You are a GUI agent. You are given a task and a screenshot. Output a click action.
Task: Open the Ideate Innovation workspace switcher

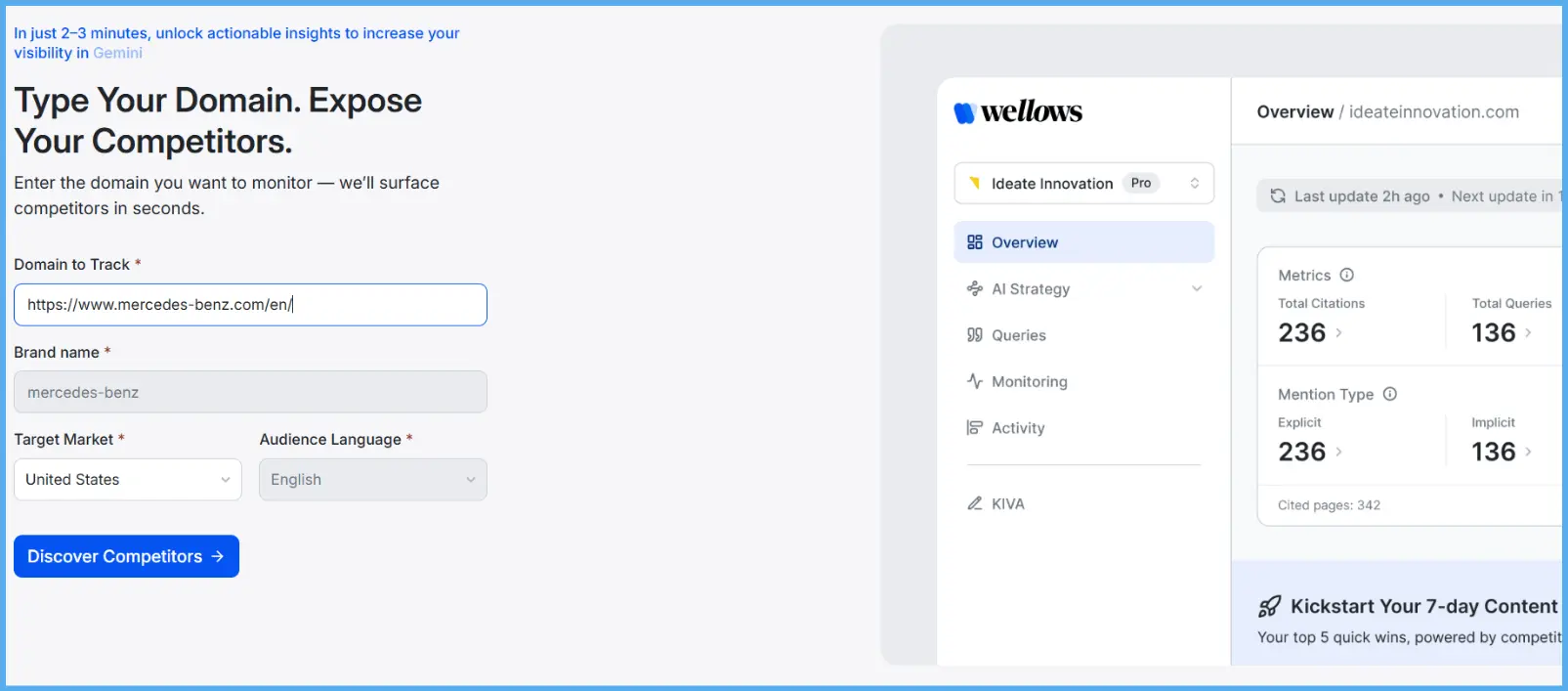point(1084,184)
